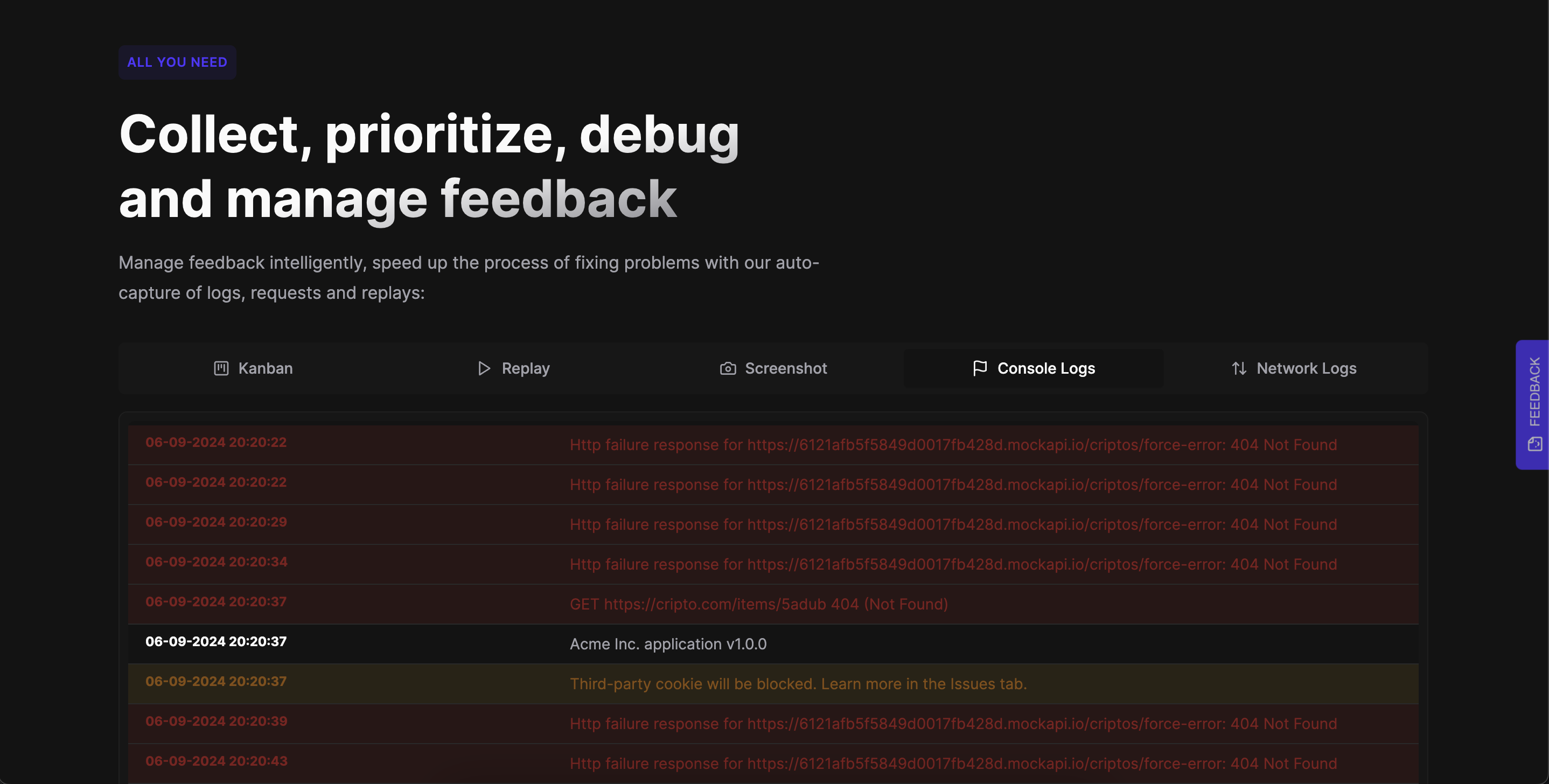Screen dimensions: 1549x784
Task: Open the Network Logs tab
Action: 1294,368
